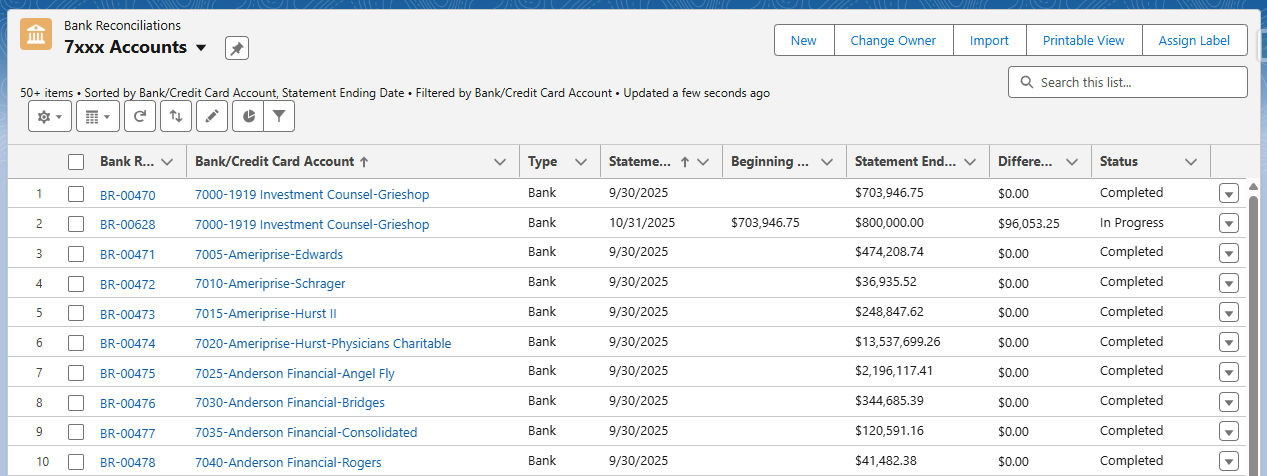
Task: Show the charts panel pie icon
Action: tap(248, 117)
